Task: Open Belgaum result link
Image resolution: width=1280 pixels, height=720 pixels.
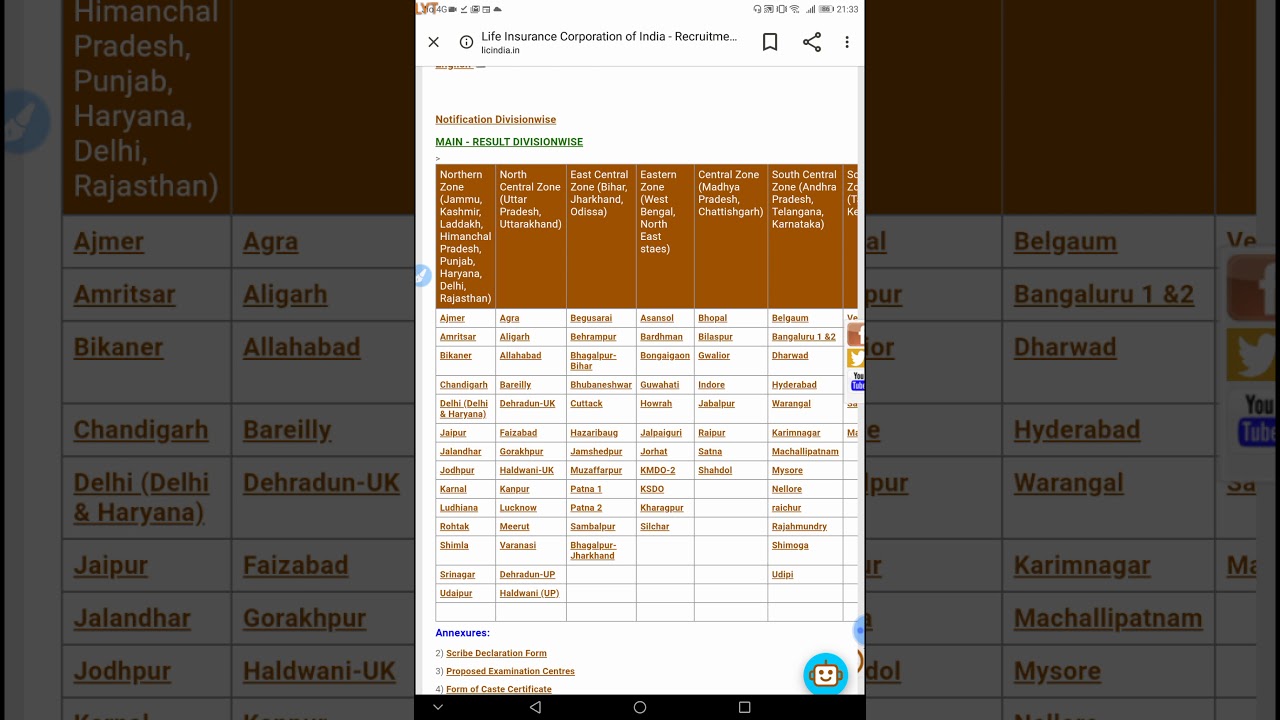Action: (790, 318)
